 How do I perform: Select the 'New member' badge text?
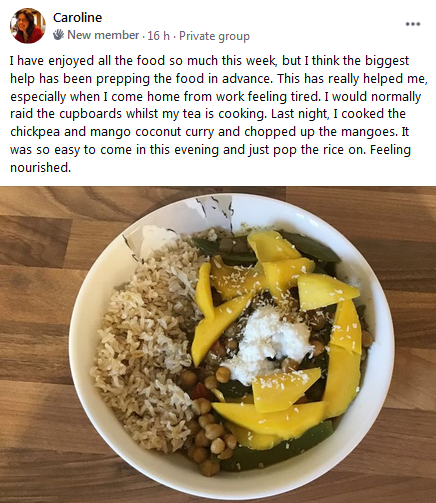coord(103,35)
